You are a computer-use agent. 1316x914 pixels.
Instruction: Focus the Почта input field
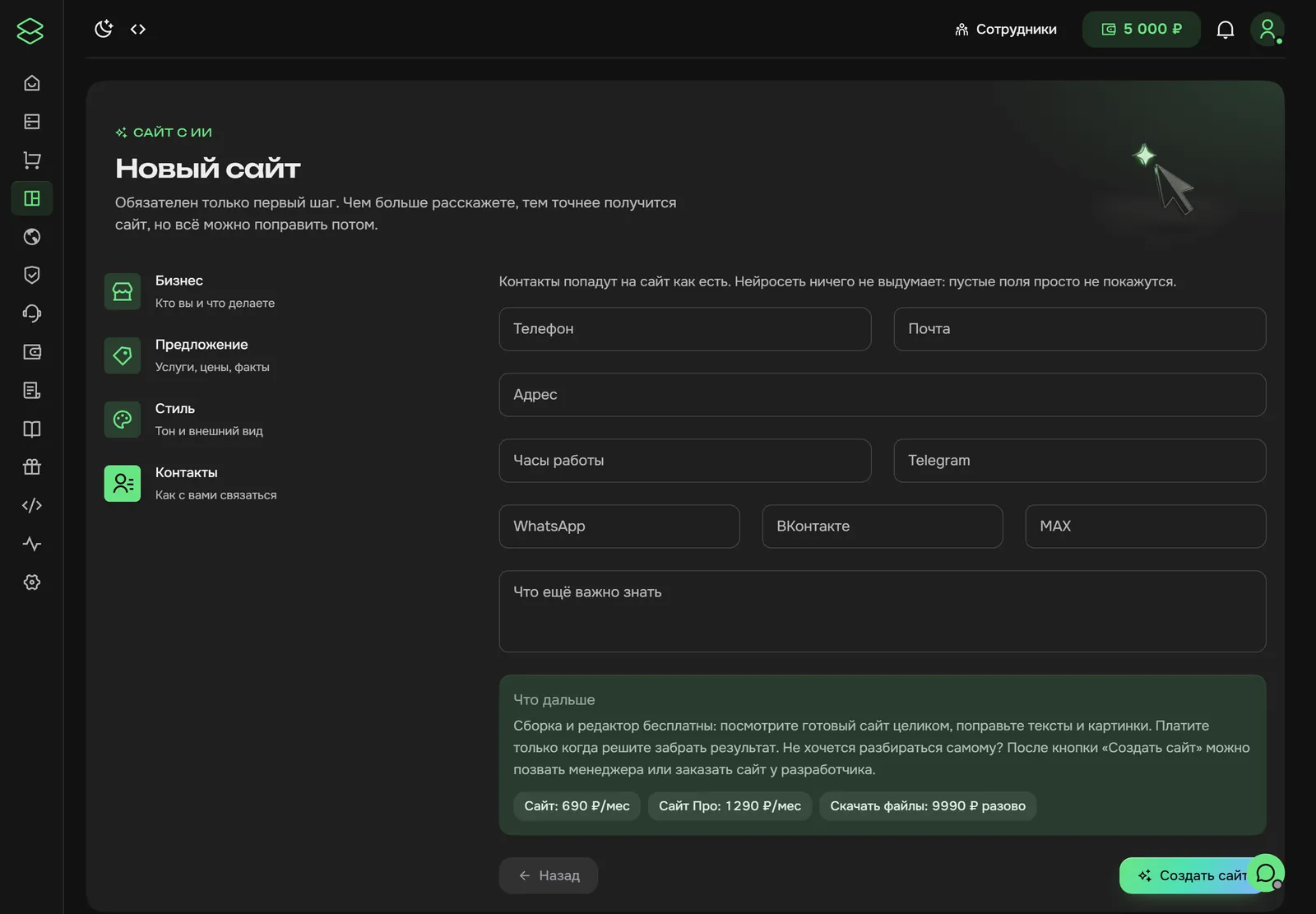1080,329
